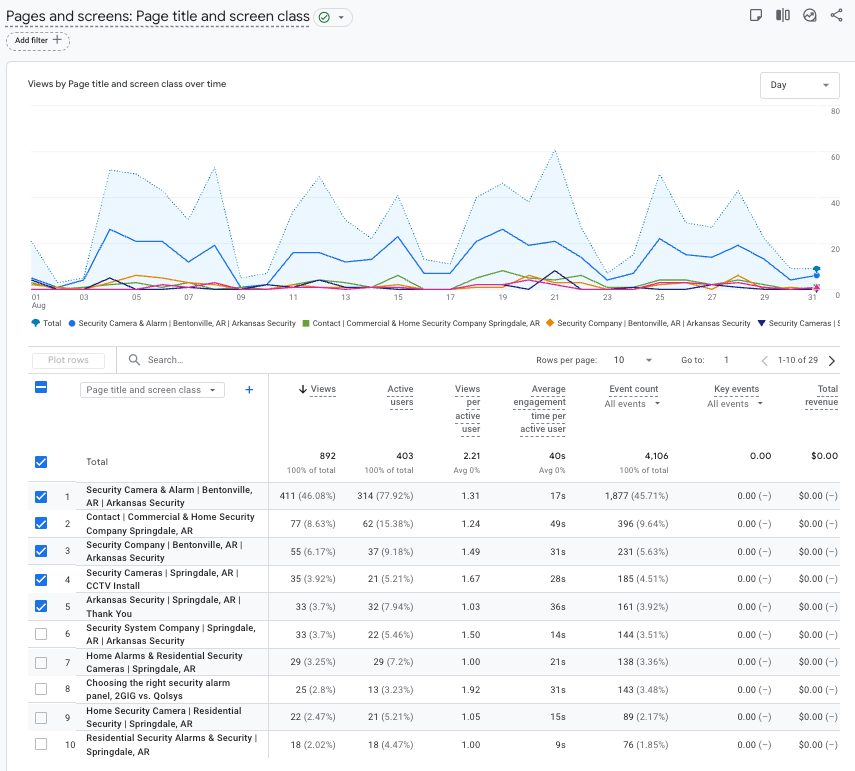Click the plus icon to add secondary dimension
Screen dimensions: 855x771
(x=250, y=390)
